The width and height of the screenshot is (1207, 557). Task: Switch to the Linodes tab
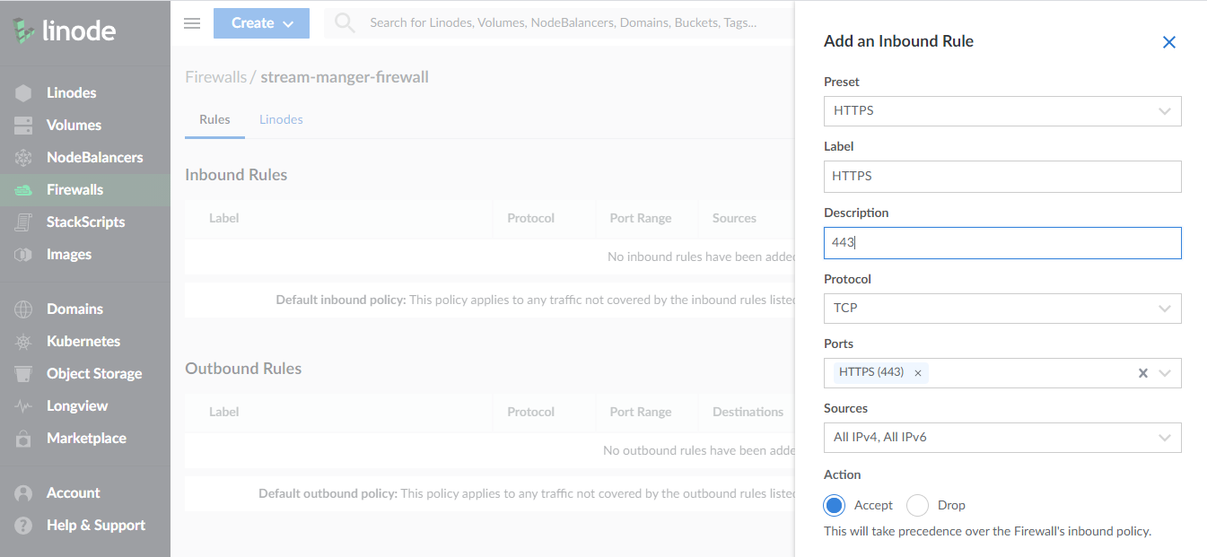point(281,119)
